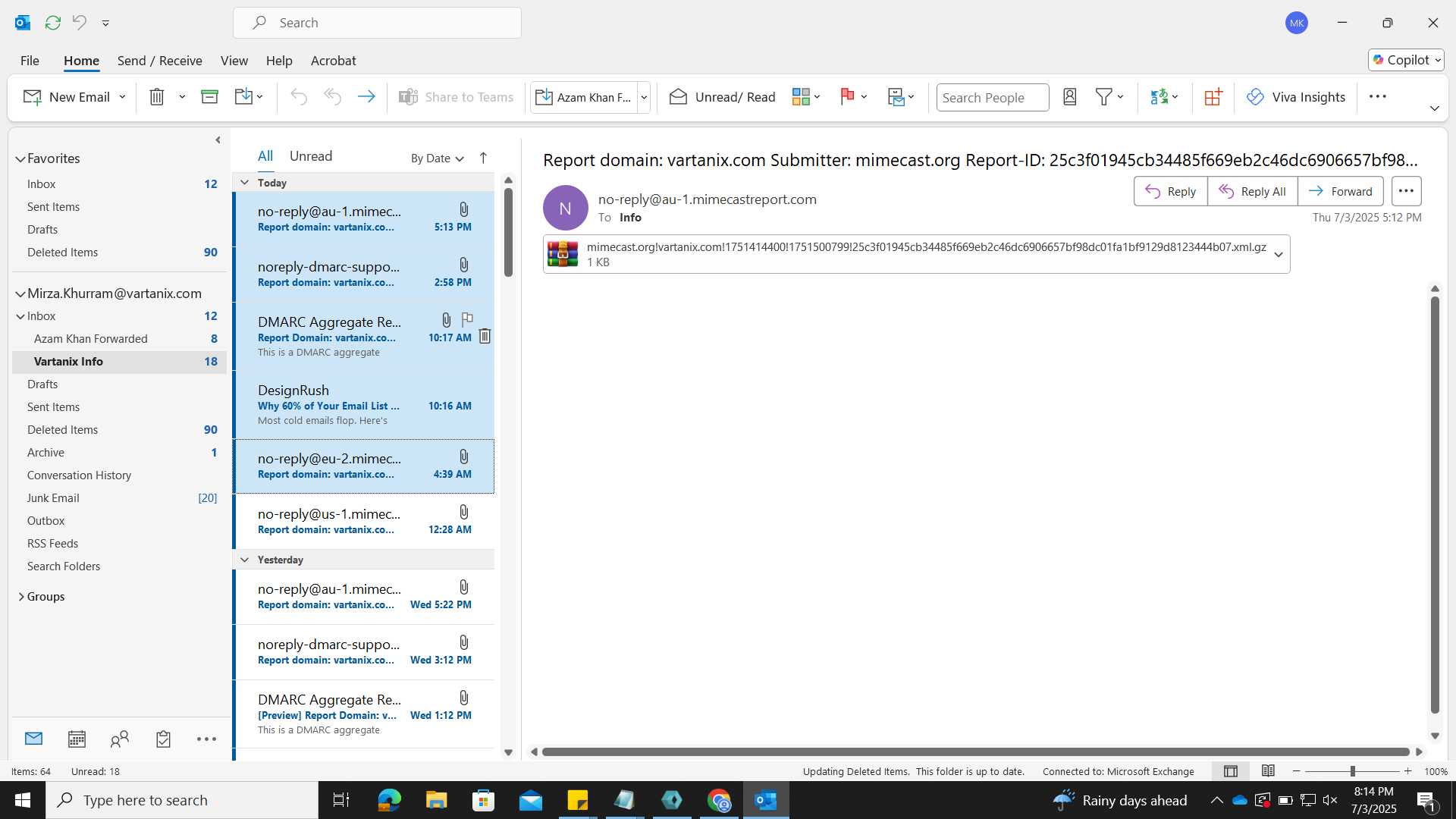Open the Calendar view icon in bottom navigation
1456x819 pixels.
(x=77, y=739)
